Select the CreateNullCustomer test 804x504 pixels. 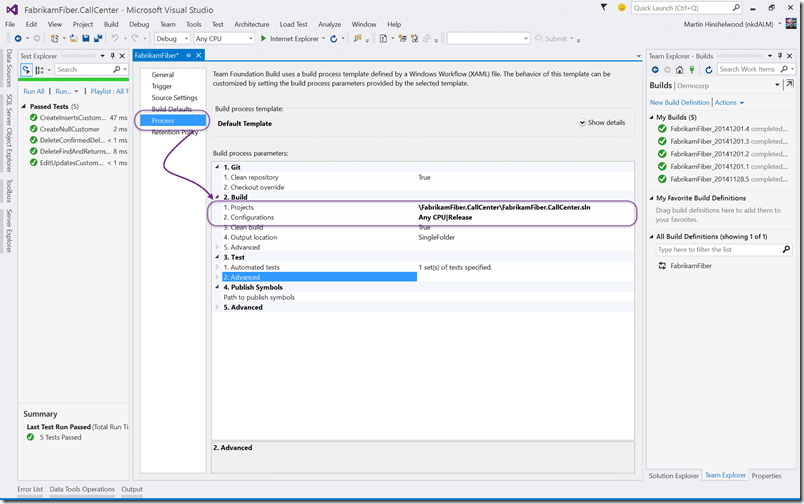70,129
